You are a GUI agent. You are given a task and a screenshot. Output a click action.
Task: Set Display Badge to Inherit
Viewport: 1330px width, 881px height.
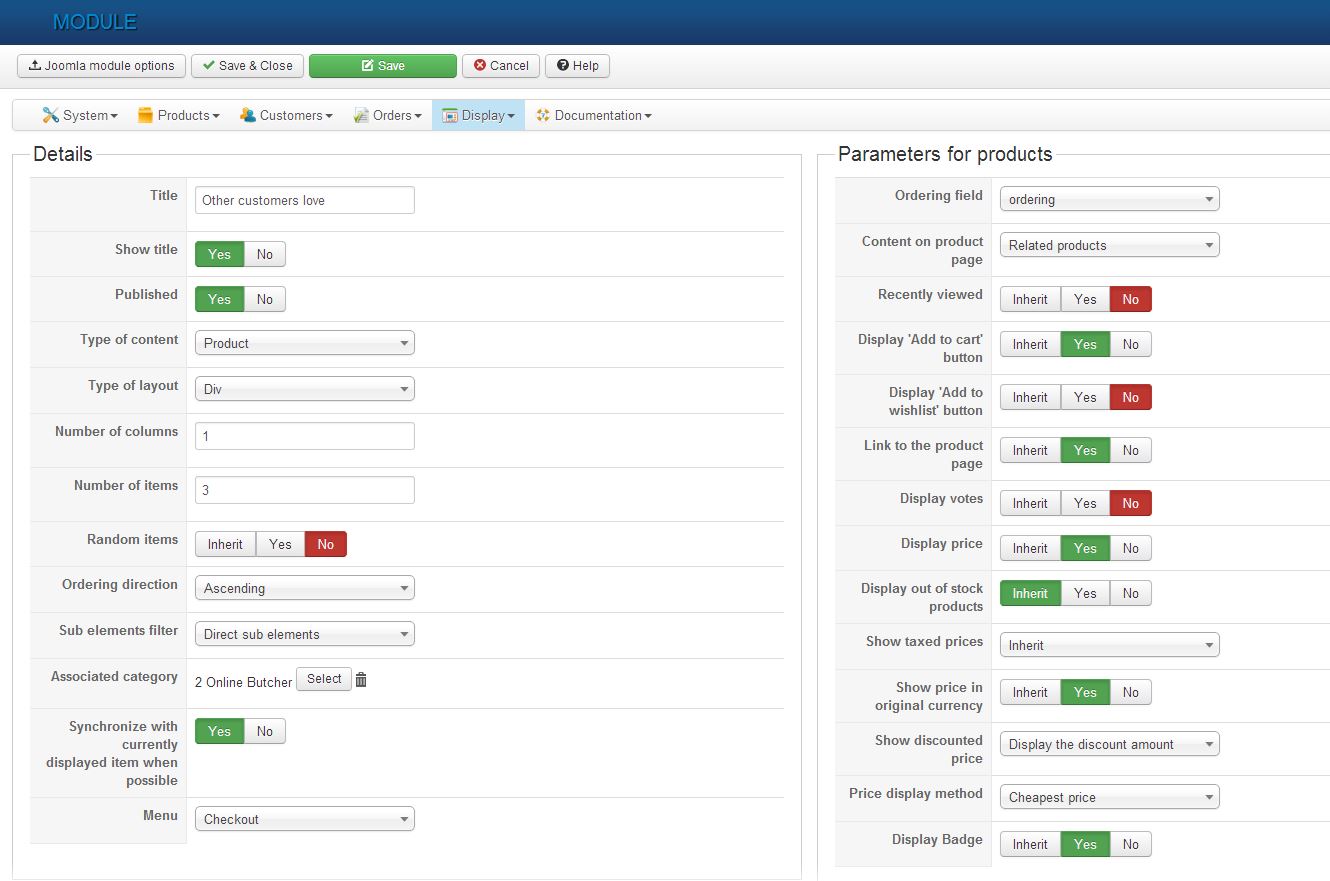pyautogui.click(x=1030, y=844)
